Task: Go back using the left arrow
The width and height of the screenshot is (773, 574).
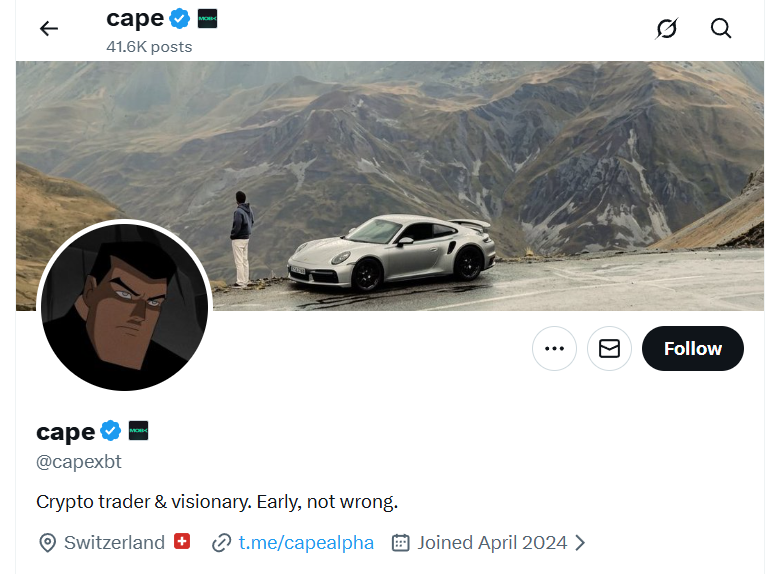Action: (x=49, y=29)
